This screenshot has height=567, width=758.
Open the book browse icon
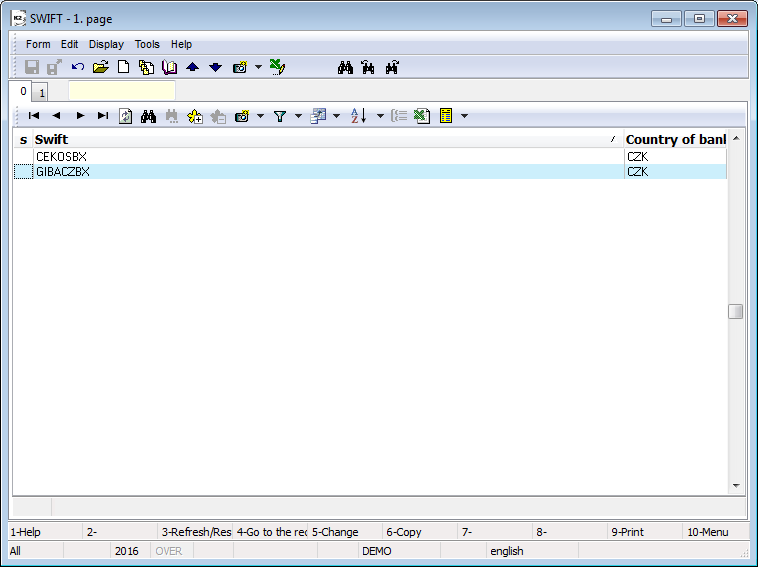[169, 67]
